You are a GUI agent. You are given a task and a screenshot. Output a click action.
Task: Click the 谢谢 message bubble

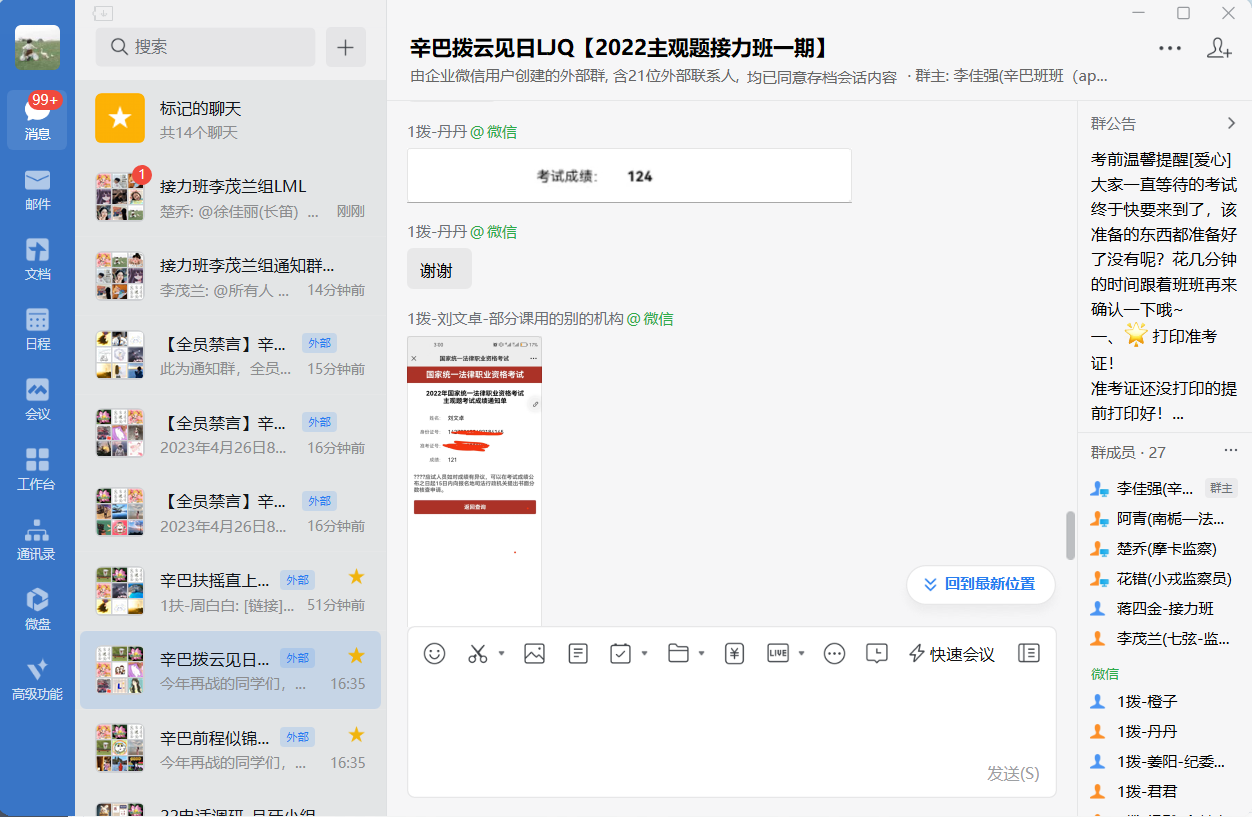(x=439, y=269)
